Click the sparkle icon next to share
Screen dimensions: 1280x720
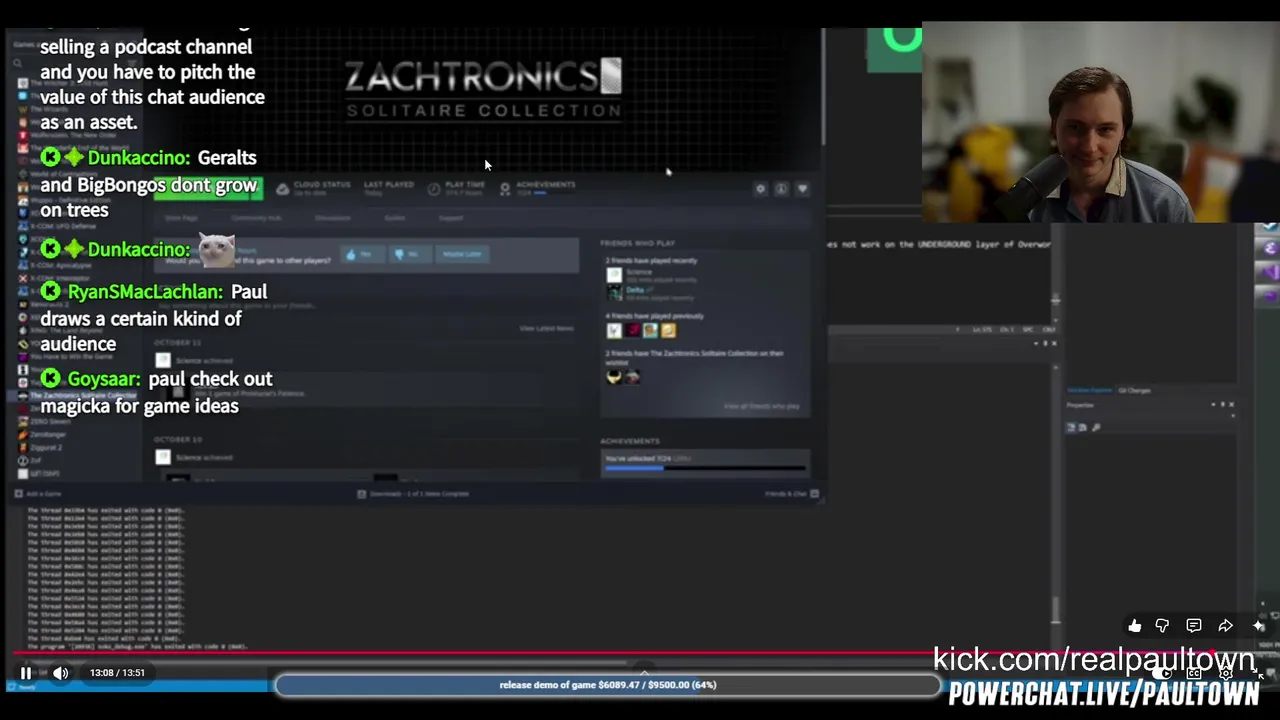coord(1258,626)
